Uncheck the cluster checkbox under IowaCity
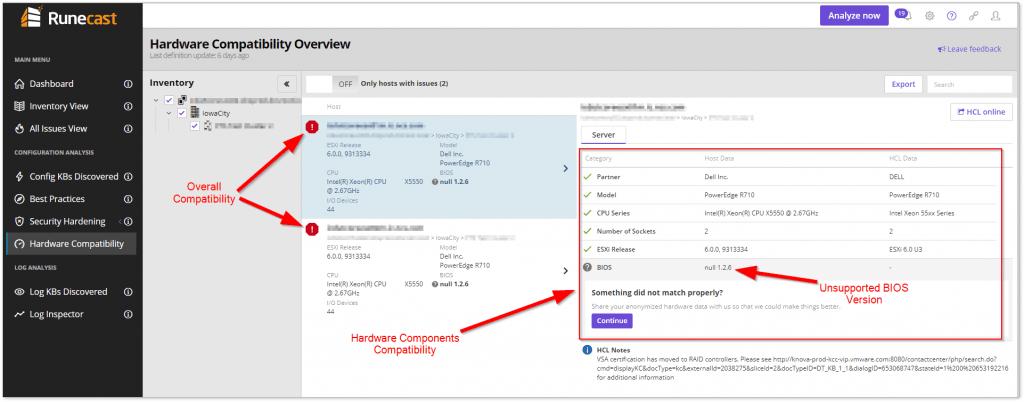 (195, 126)
